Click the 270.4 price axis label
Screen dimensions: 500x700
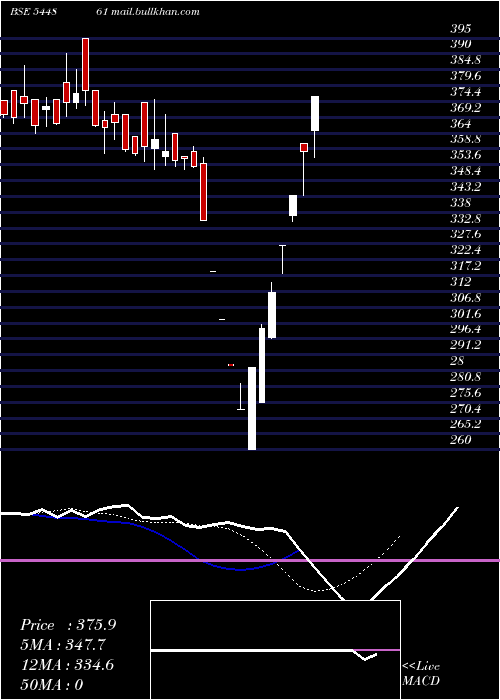tap(466, 409)
